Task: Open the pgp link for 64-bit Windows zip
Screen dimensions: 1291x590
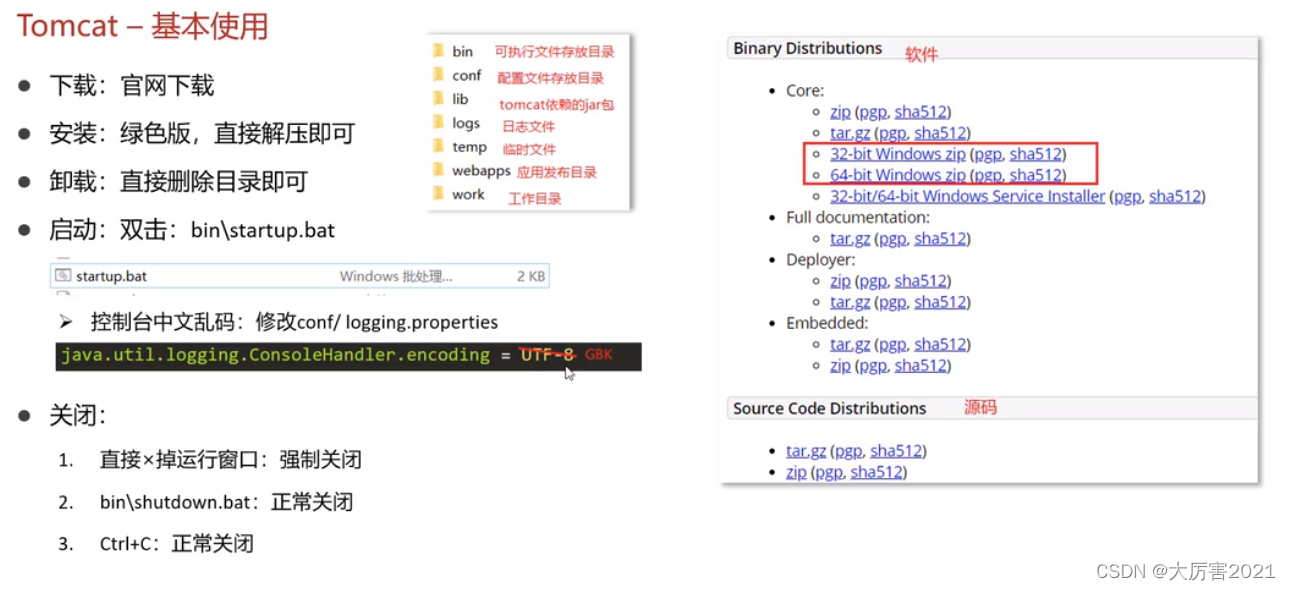Action: (988, 175)
